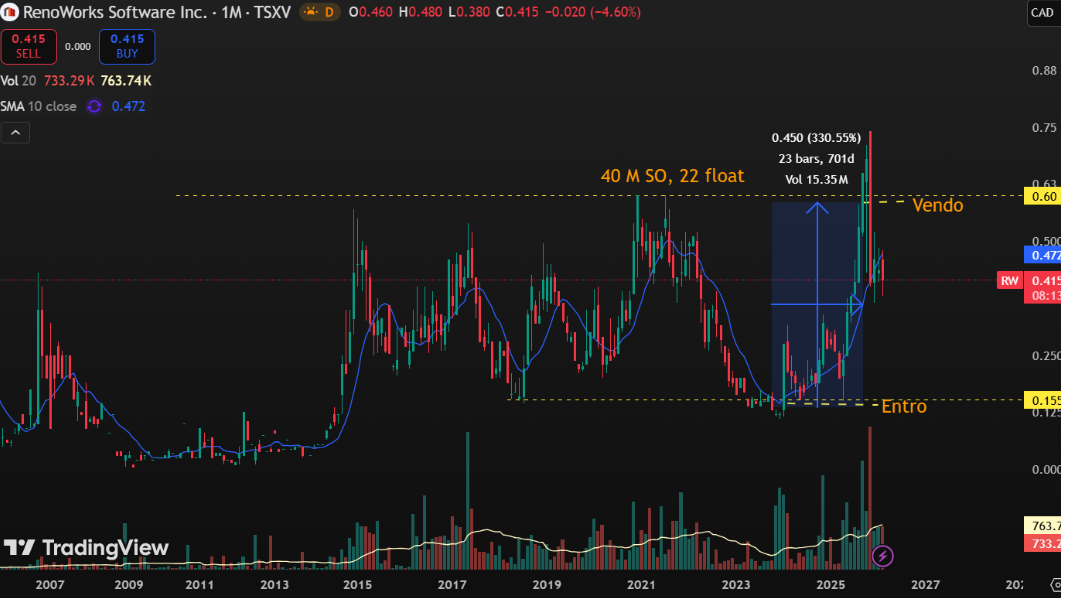
Task: Select the 'Entro' text annotation
Action: 903,406
